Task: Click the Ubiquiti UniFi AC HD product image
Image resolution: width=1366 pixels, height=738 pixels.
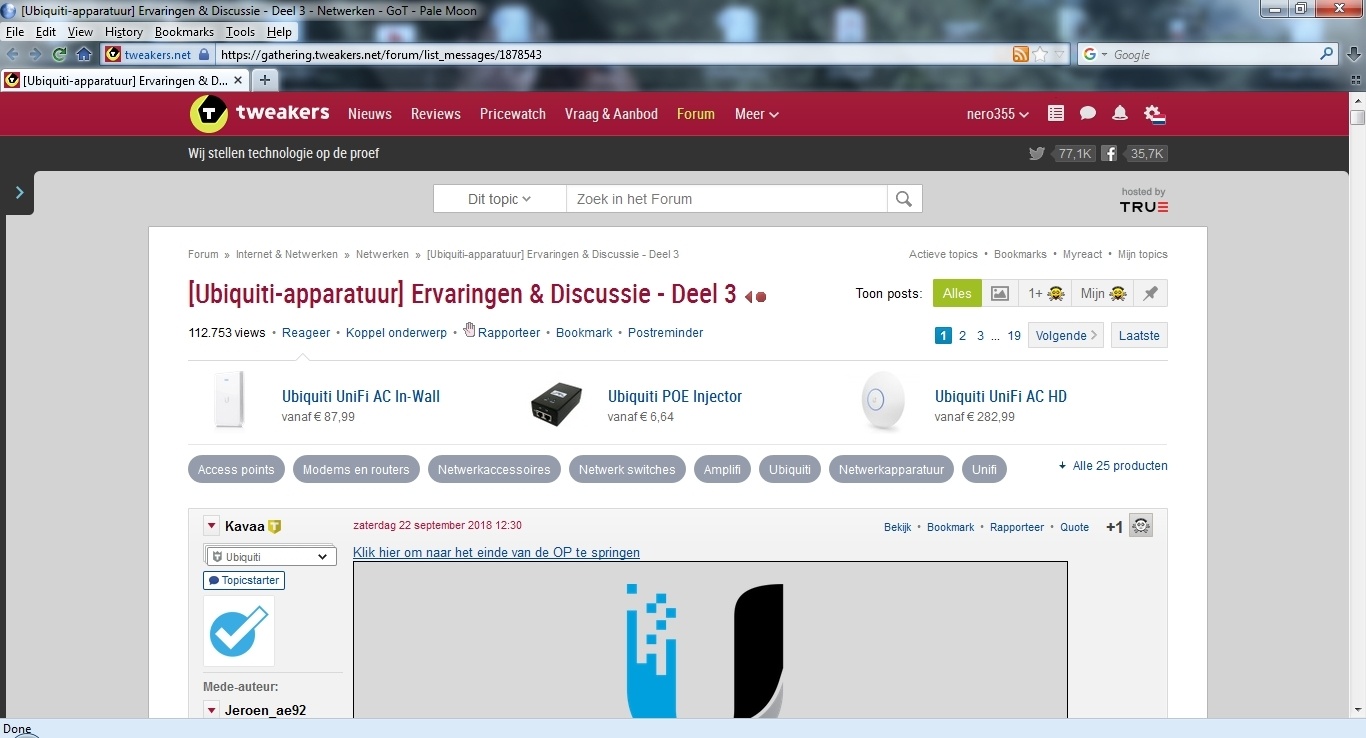Action: (883, 400)
